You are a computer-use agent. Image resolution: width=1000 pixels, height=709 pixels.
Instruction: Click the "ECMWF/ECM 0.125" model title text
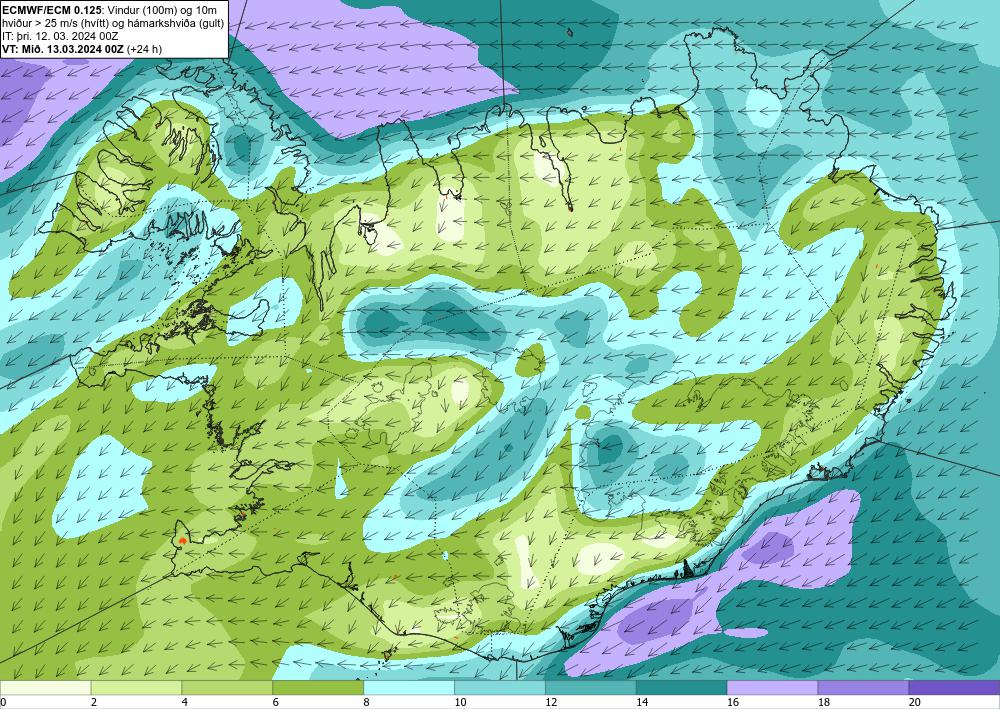coord(50,10)
